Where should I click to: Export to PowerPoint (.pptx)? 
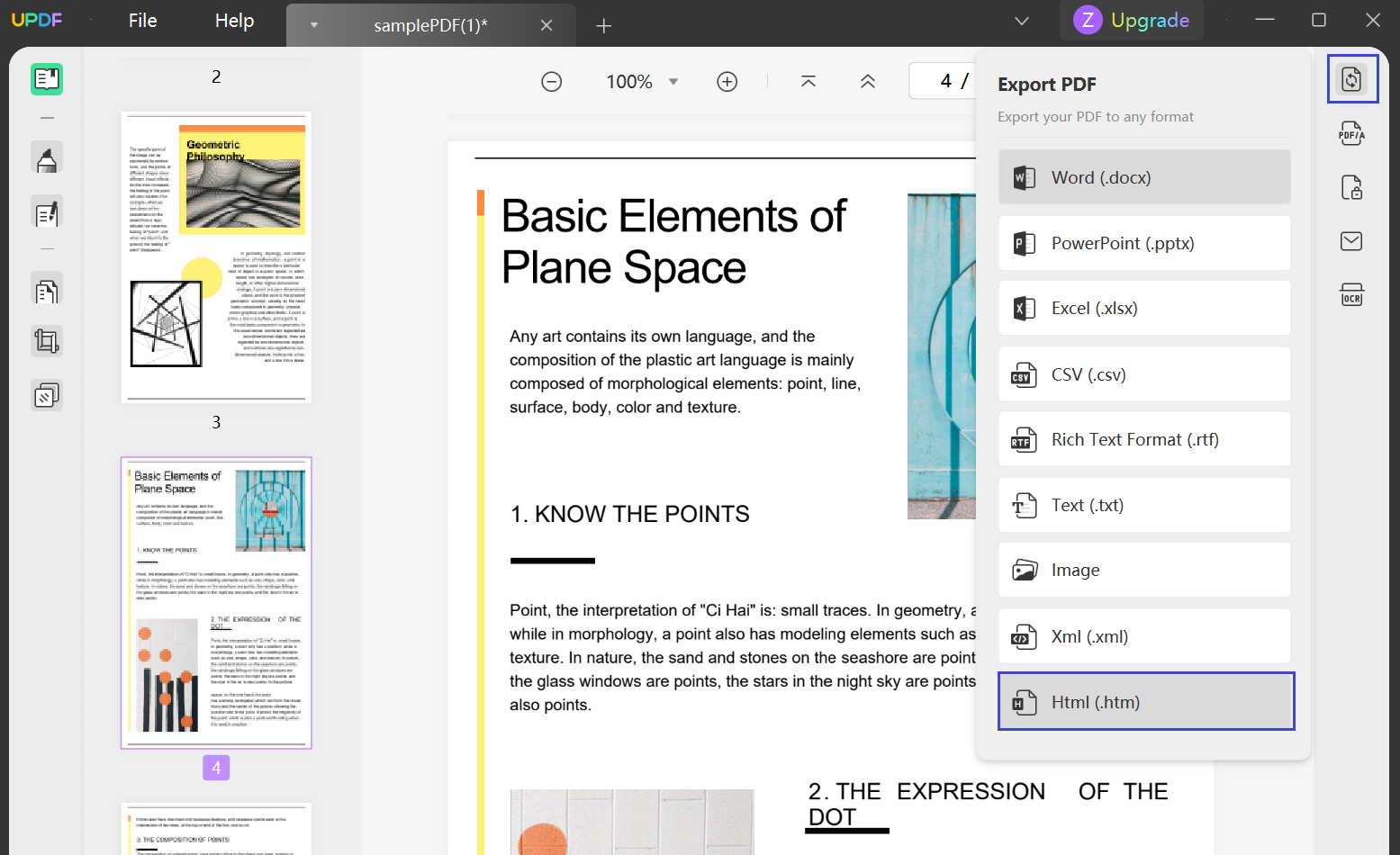coord(1144,243)
